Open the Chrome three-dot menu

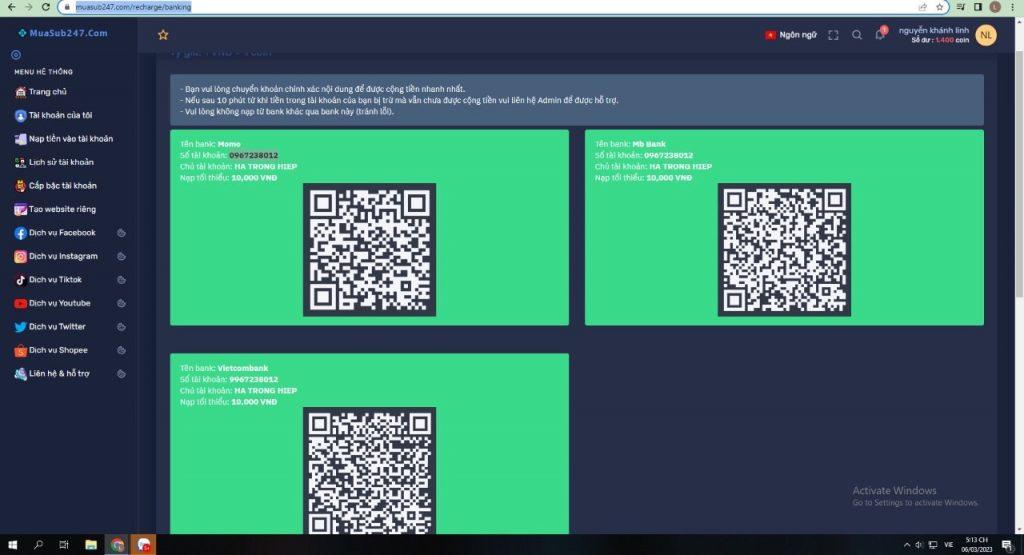click(1012, 7)
